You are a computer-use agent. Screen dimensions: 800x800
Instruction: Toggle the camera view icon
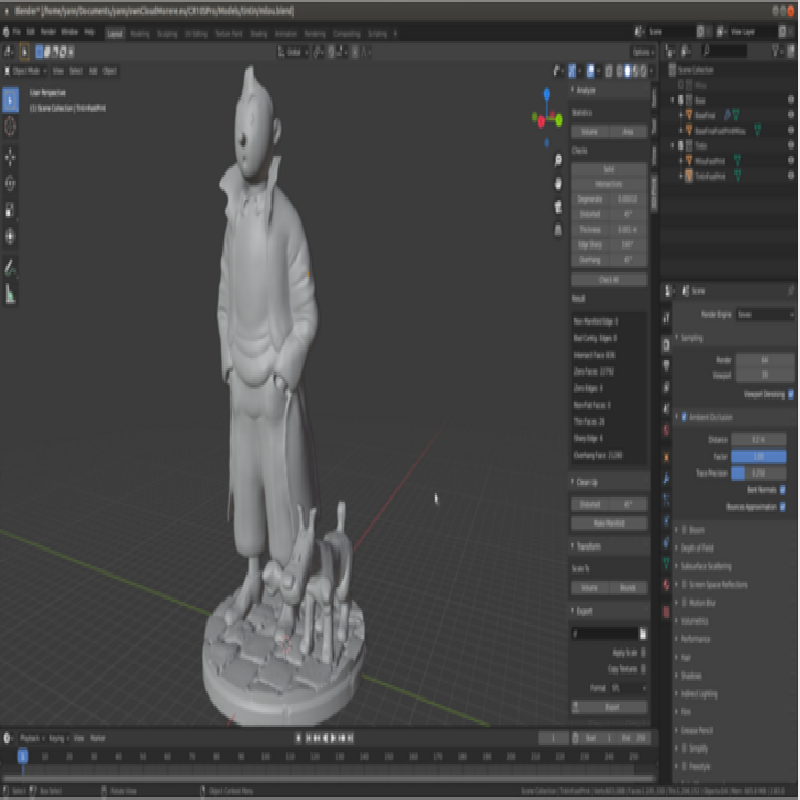tap(558, 206)
